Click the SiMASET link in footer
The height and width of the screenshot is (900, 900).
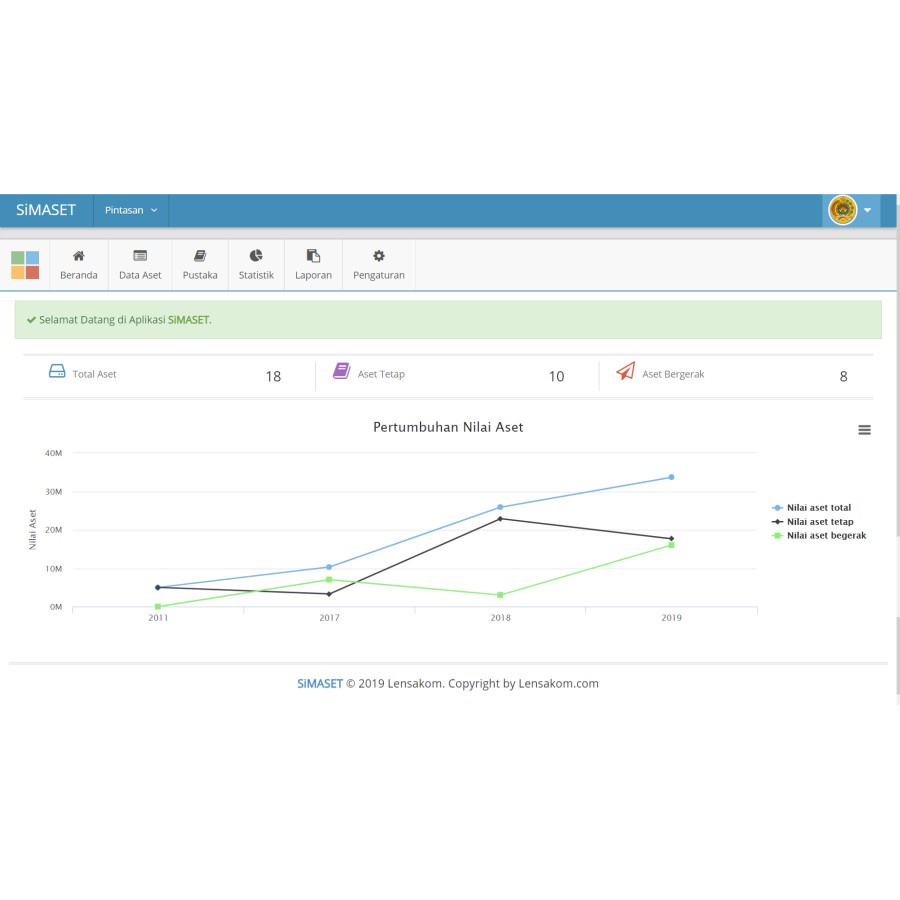pos(319,684)
